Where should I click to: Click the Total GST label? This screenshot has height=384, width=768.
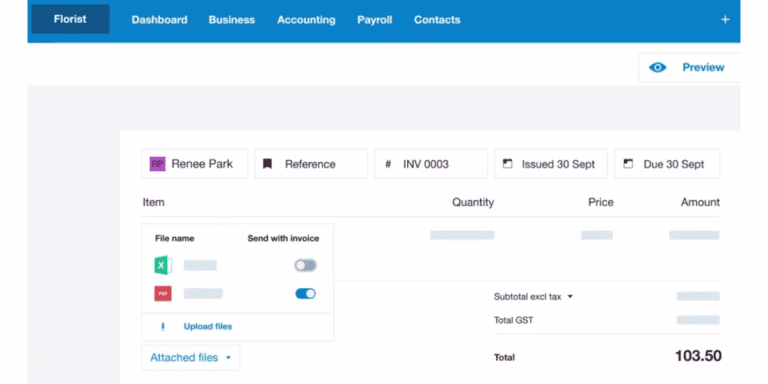(513, 321)
